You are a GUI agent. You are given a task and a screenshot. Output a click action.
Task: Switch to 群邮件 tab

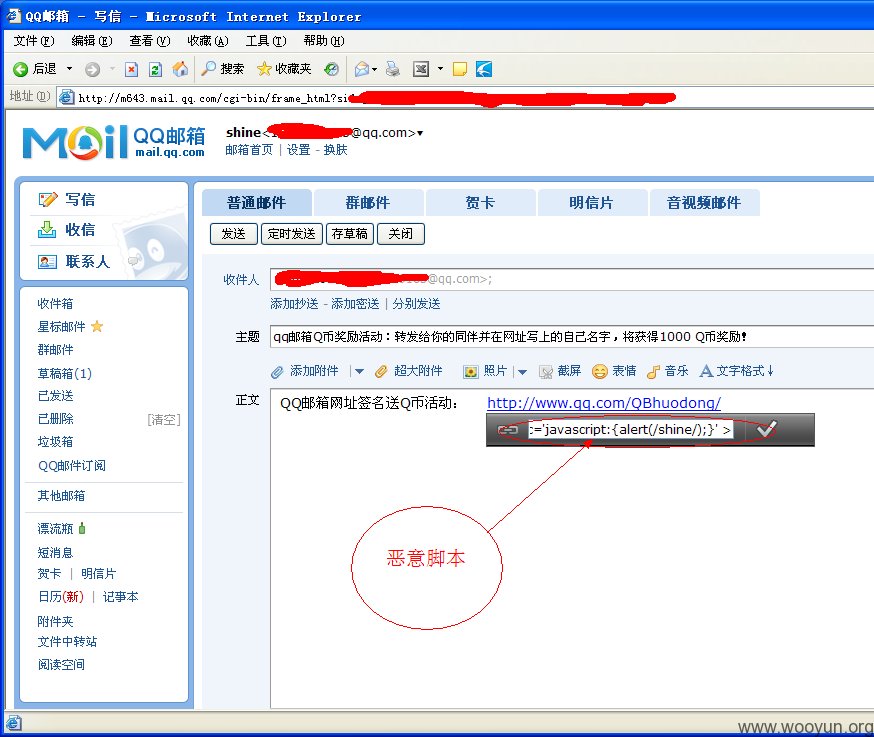[368, 202]
